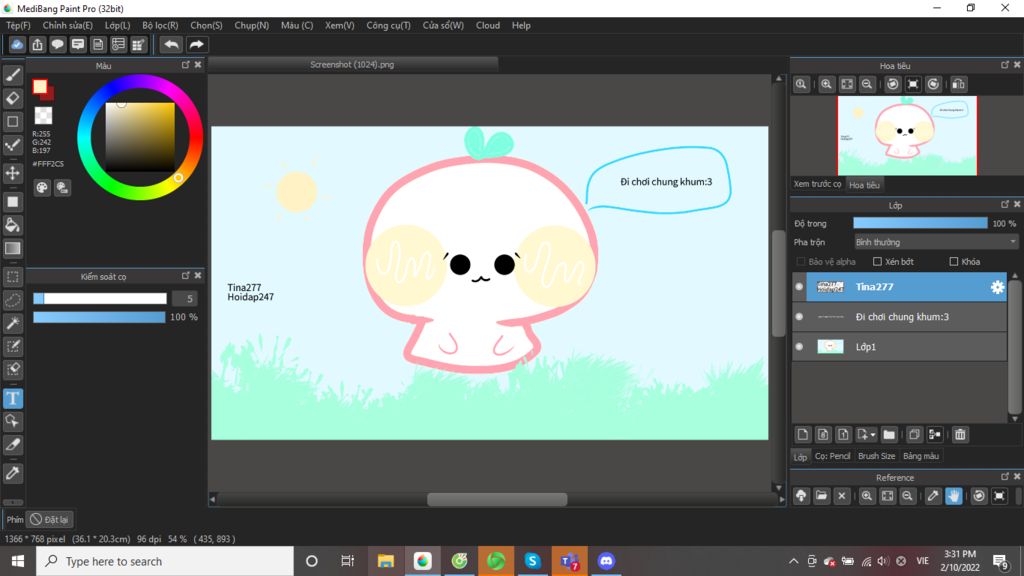
Task: Select the Gradient tool
Action: click(x=12, y=248)
